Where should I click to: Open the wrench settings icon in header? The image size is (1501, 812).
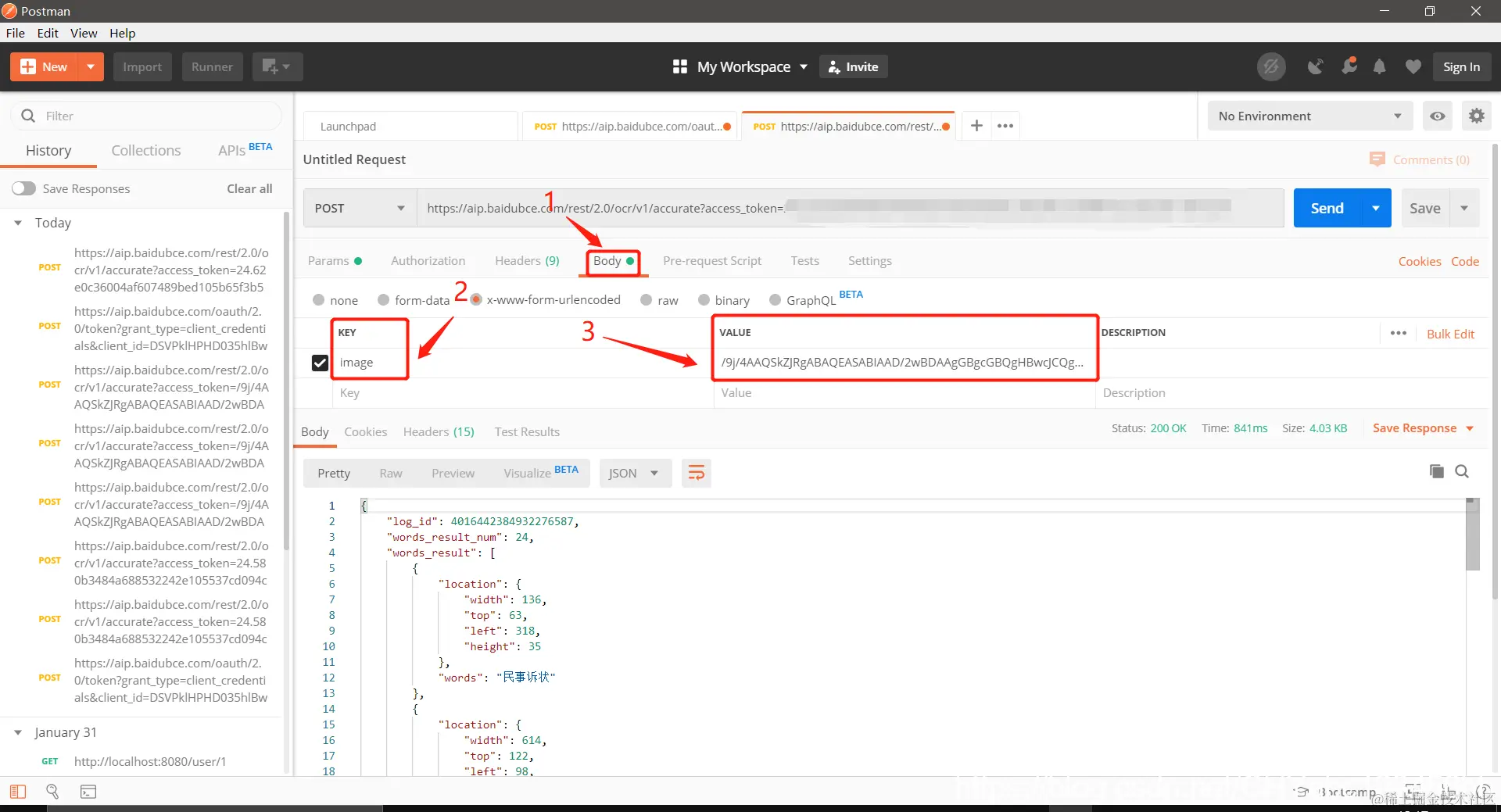(x=1349, y=67)
